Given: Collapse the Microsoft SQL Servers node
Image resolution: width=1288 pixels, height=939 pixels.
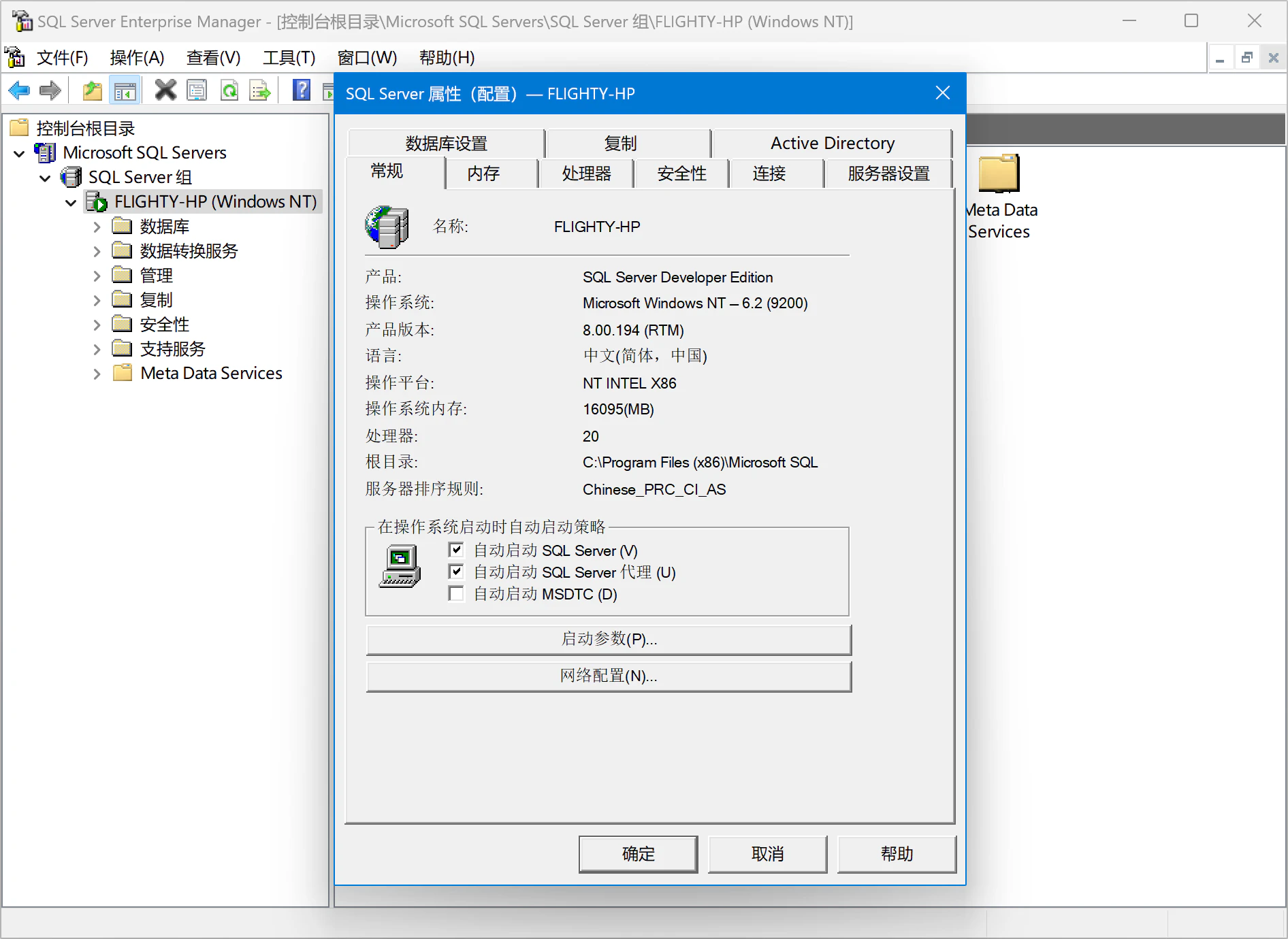Looking at the screenshot, I should point(20,154).
